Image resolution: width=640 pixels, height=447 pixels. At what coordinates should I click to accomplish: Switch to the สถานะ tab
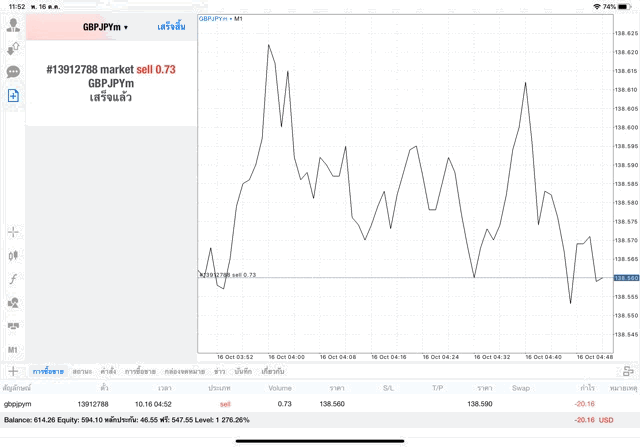tap(82, 371)
